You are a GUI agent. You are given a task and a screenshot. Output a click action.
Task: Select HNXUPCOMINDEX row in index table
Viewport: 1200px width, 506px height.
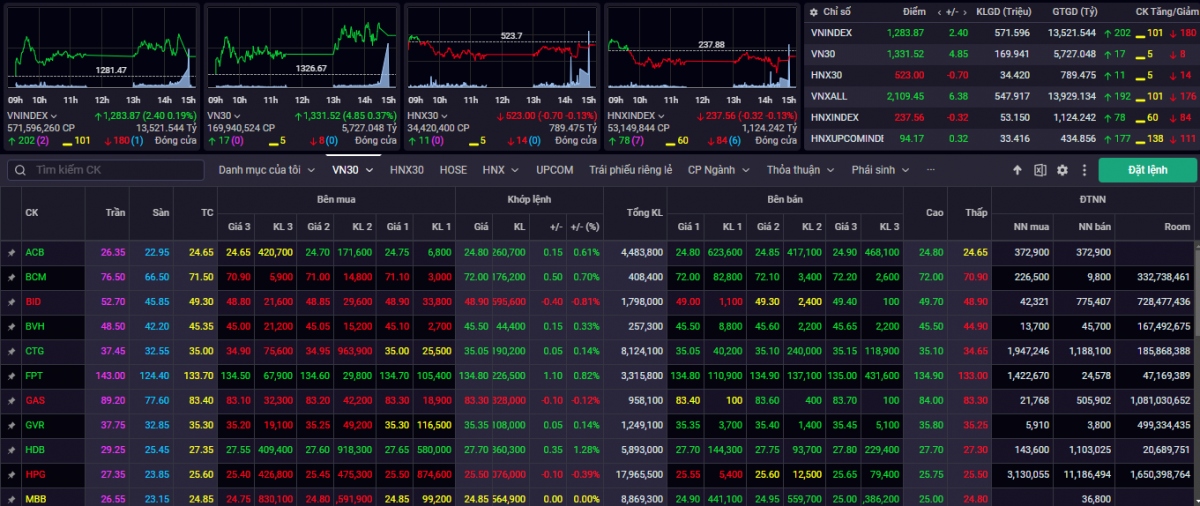coord(1002,138)
